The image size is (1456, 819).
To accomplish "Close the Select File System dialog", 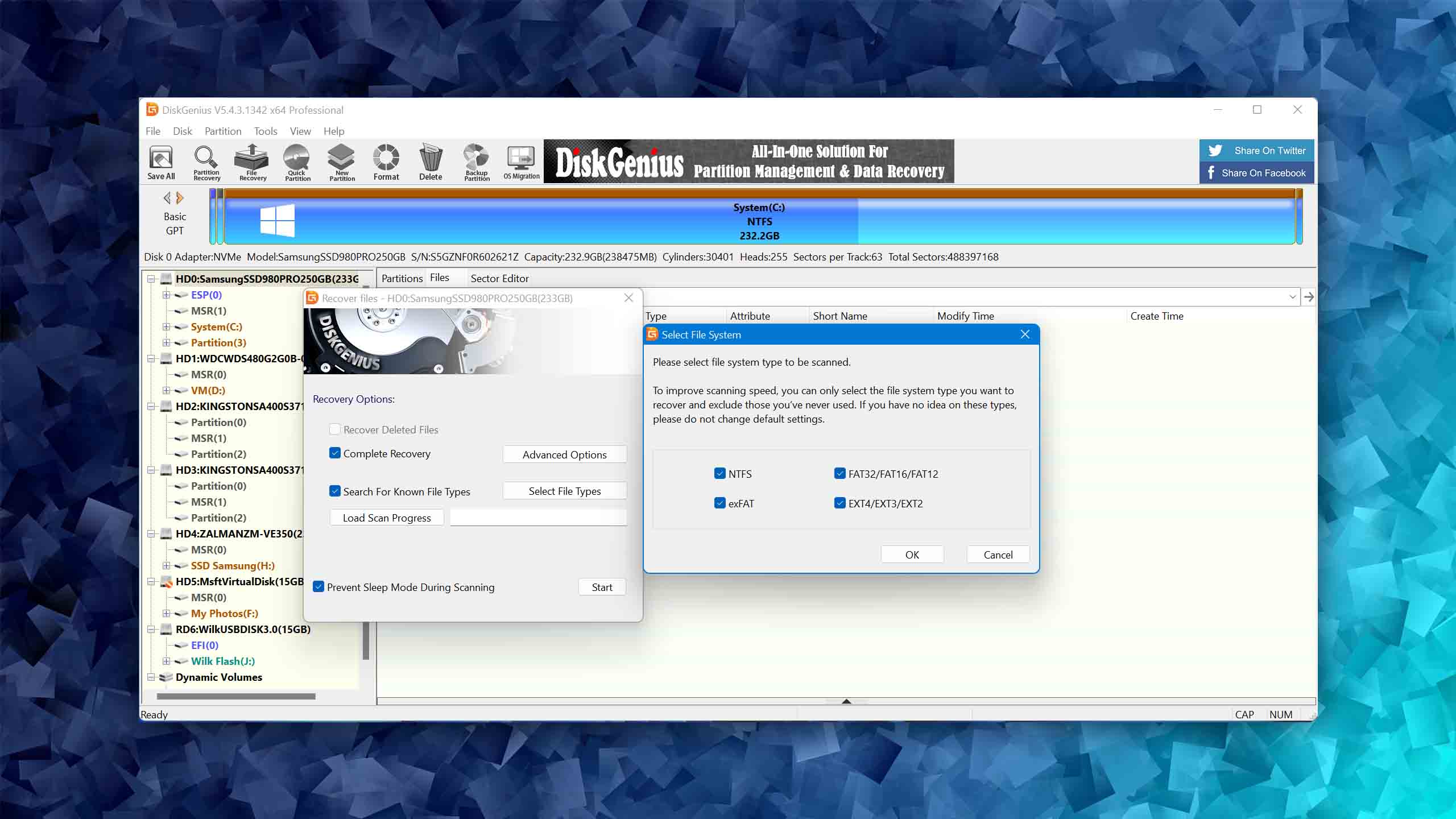I will click(1025, 334).
